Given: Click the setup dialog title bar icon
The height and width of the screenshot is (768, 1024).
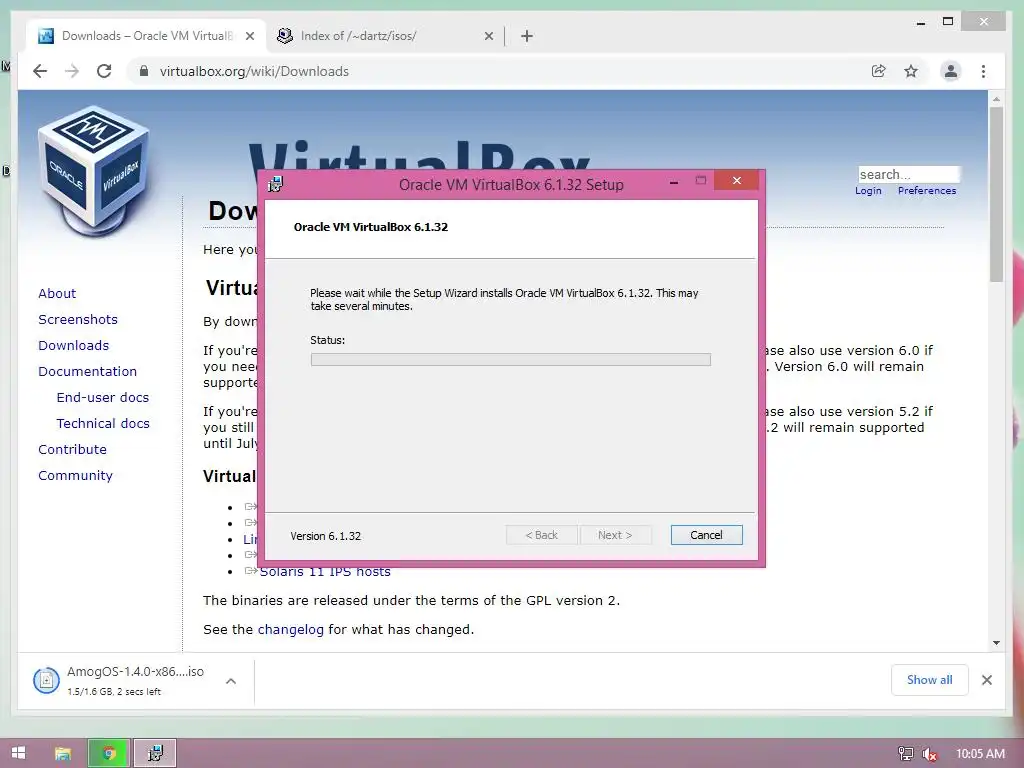Looking at the screenshot, I should pyautogui.click(x=276, y=184).
